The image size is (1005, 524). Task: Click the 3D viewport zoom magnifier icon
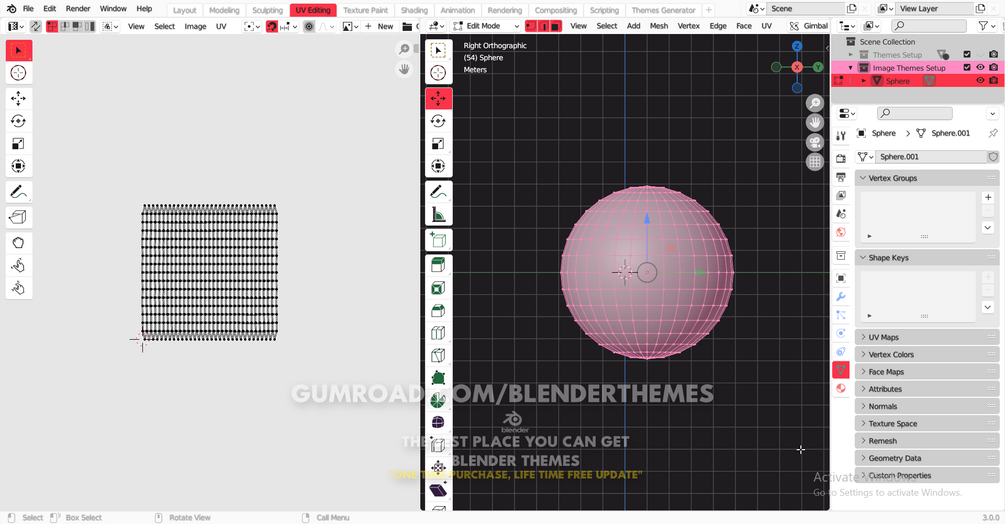tap(815, 103)
